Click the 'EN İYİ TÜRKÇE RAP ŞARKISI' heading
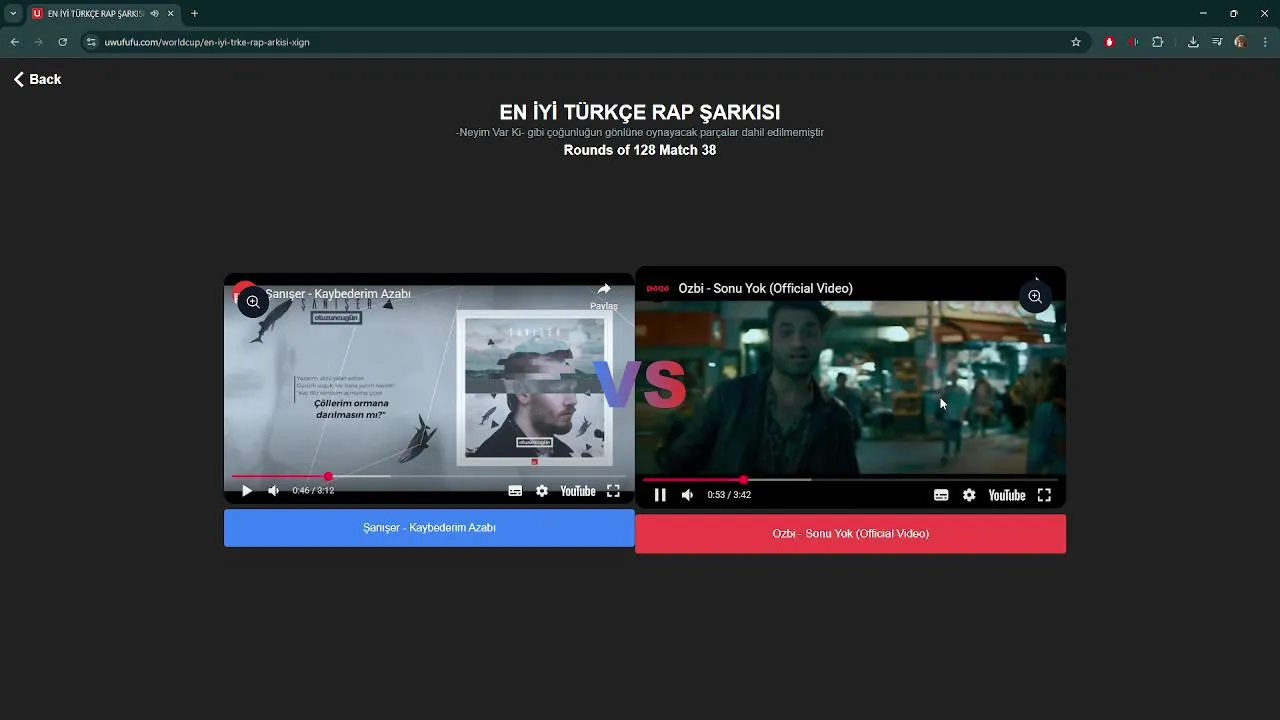Image resolution: width=1280 pixels, height=720 pixels. point(640,113)
